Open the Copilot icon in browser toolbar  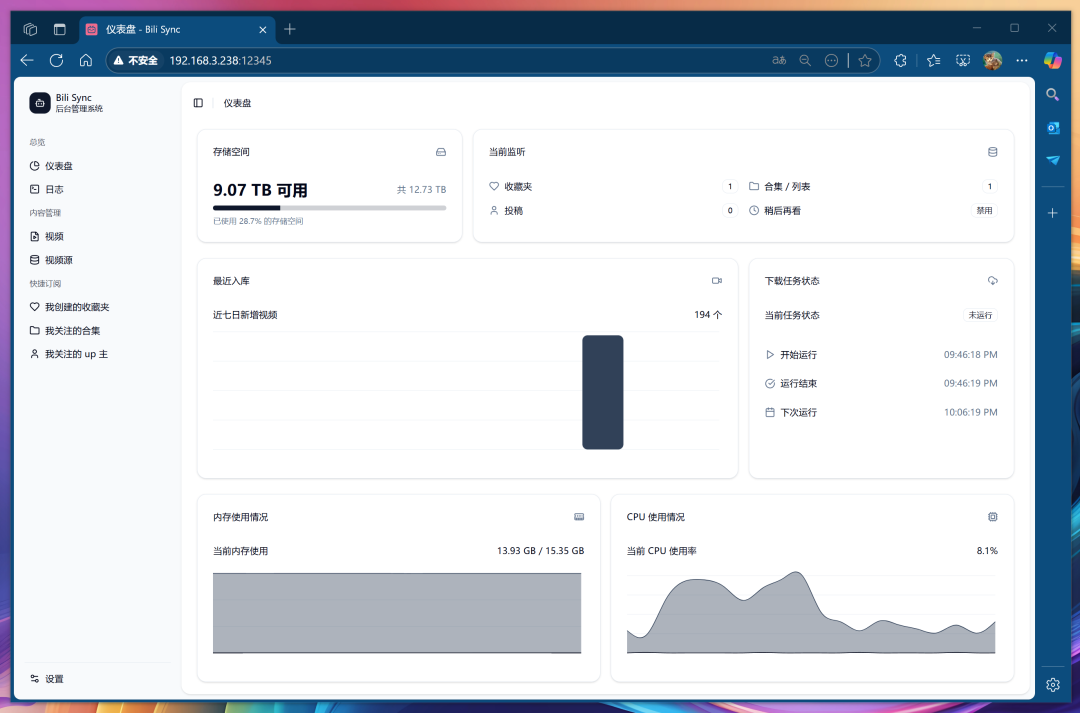(x=1052, y=61)
